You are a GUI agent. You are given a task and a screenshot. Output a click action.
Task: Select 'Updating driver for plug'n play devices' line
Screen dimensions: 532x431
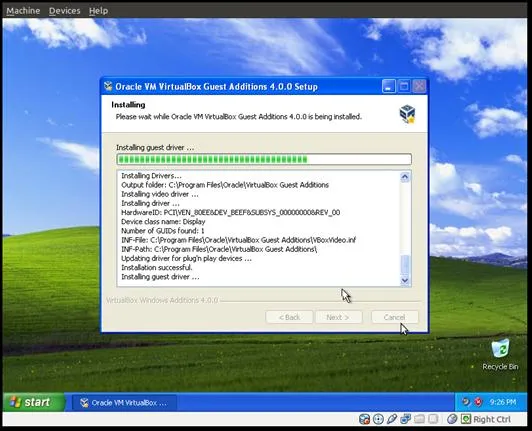coord(187,259)
